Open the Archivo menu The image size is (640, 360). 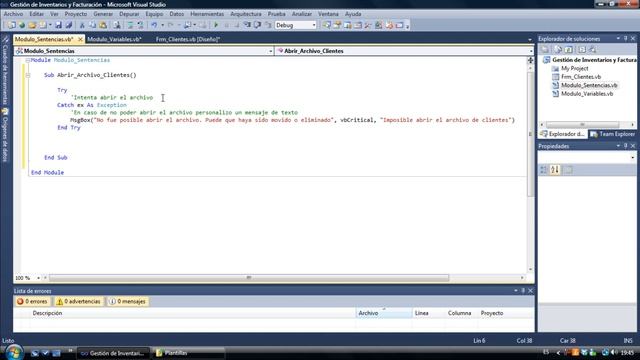(13, 14)
